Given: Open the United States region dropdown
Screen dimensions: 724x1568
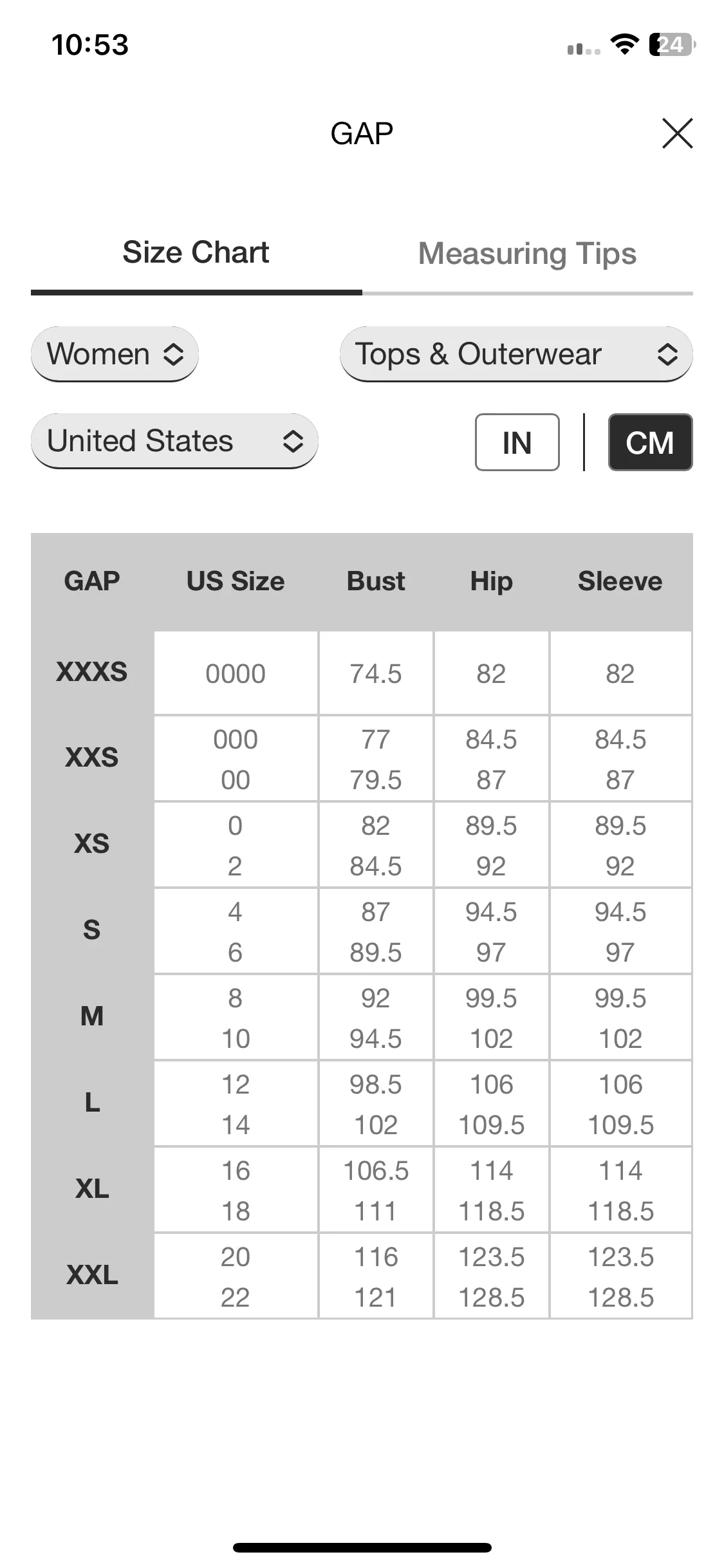Looking at the screenshot, I should [x=174, y=441].
